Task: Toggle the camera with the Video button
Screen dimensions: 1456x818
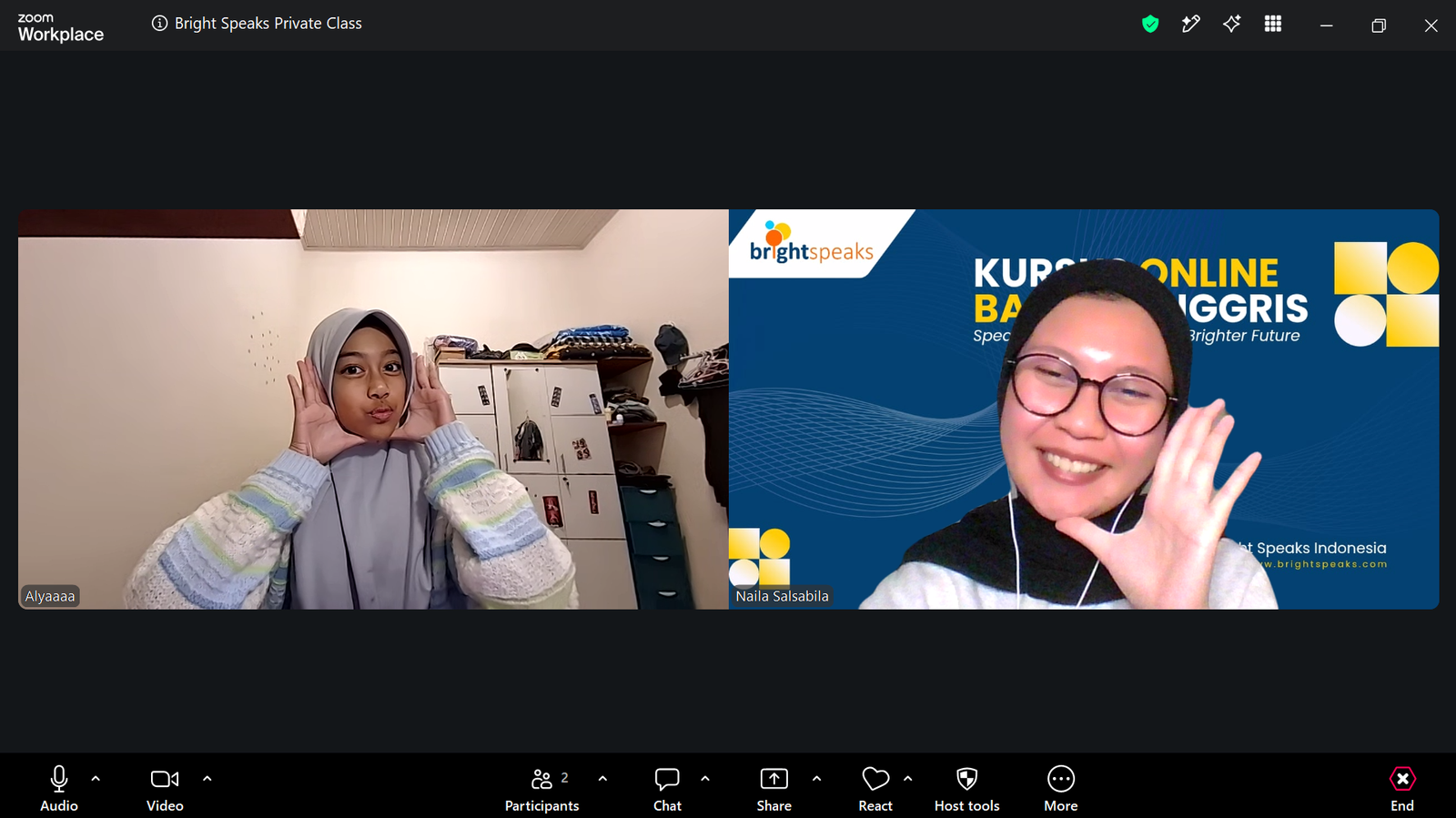Action: (165, 788)
